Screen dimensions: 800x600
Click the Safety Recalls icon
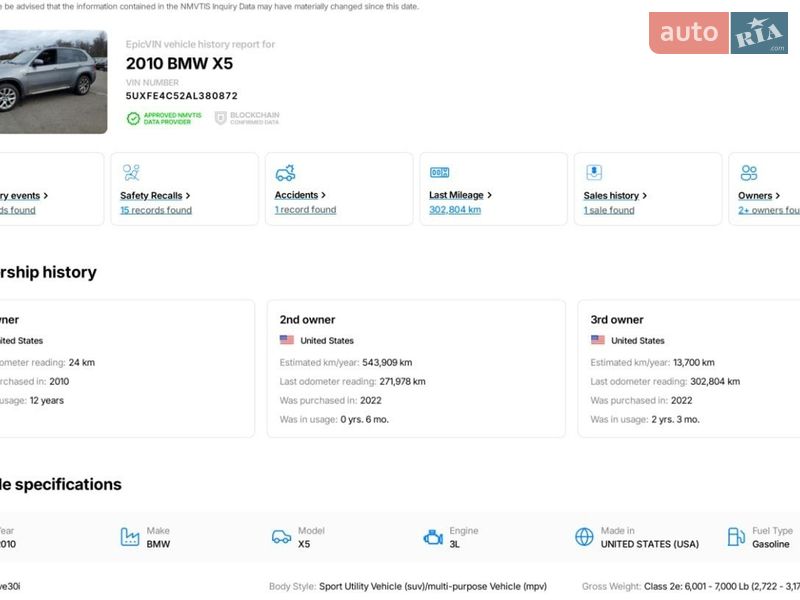click(131, 173)
